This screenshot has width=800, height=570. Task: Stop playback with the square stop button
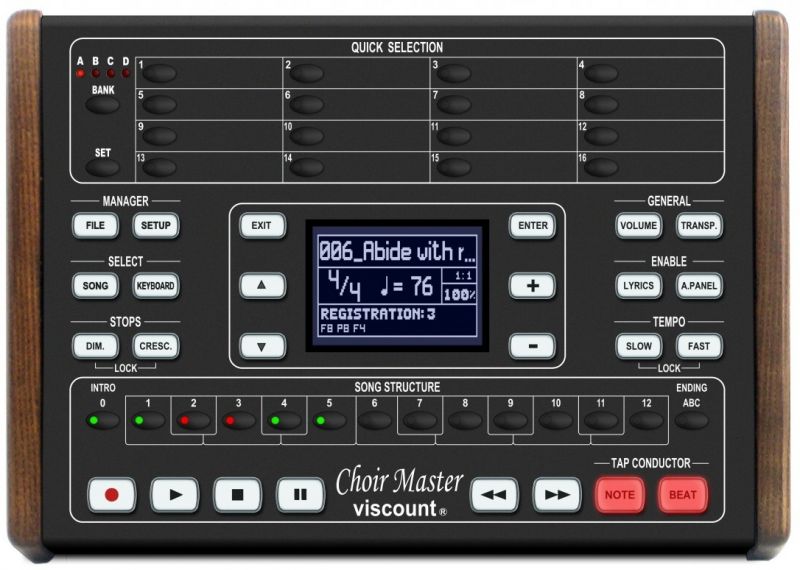tap(237, 494)
